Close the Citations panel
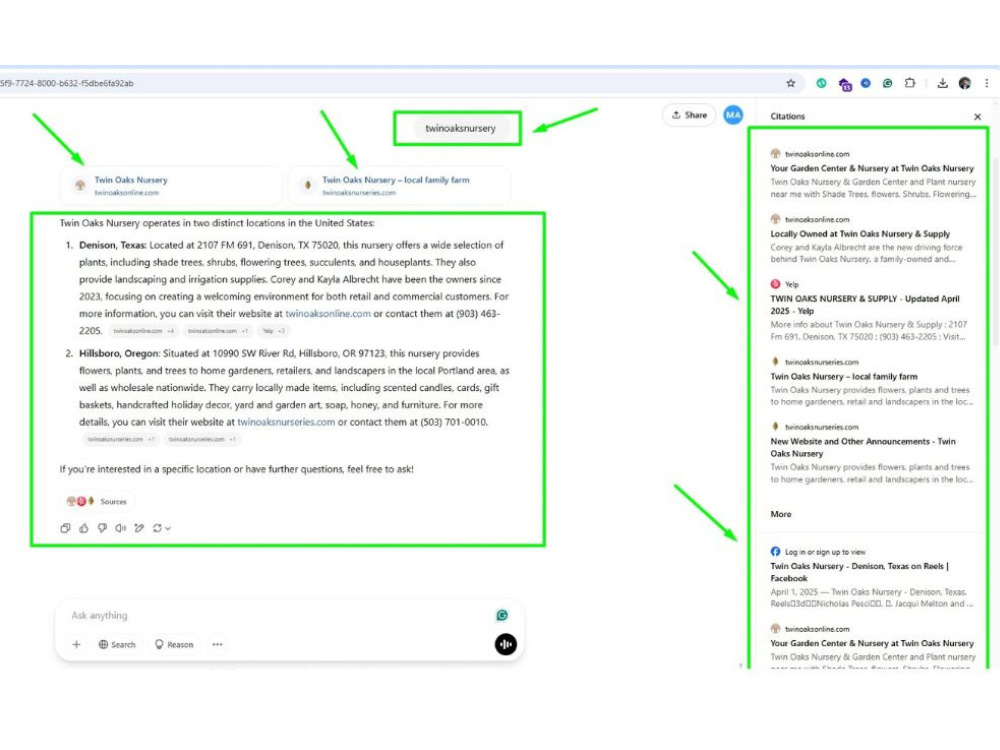The height and width of the screenshot is (750, 1000). coord(978,117)
